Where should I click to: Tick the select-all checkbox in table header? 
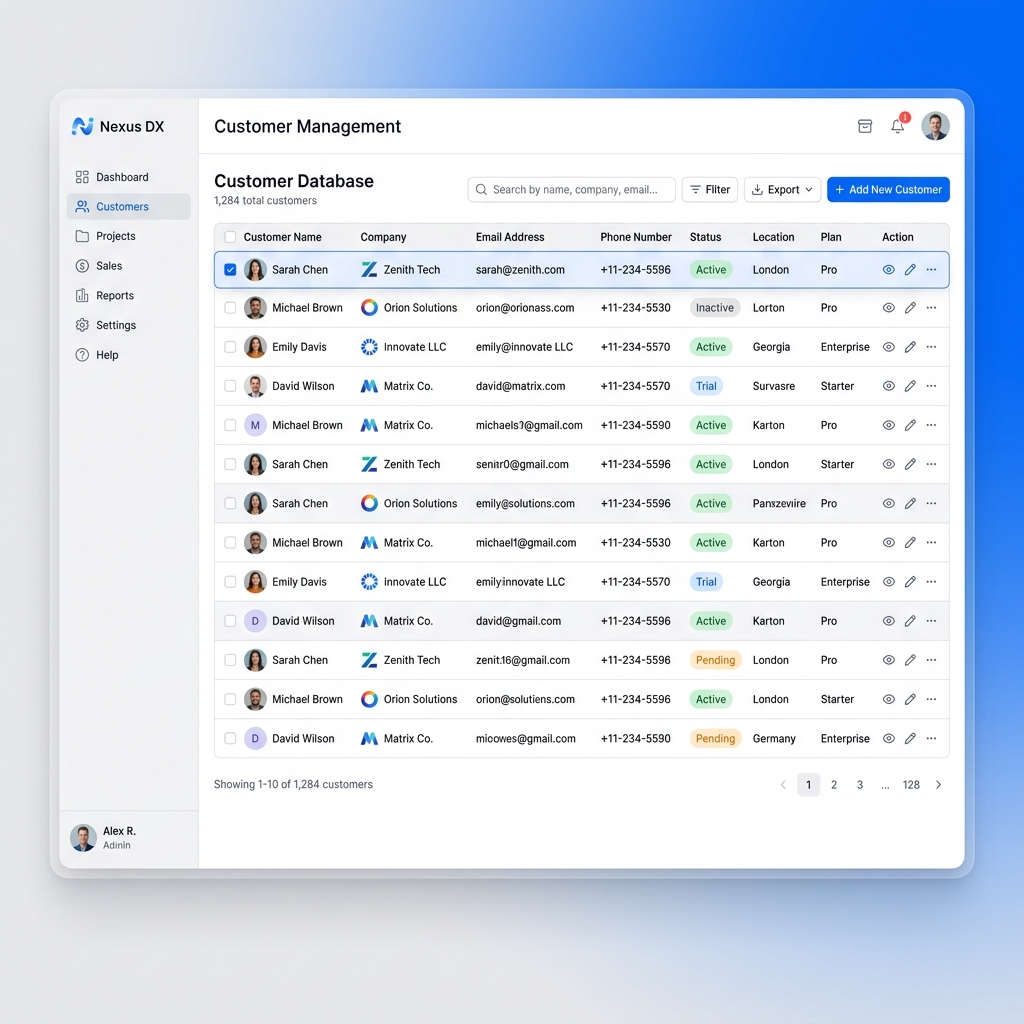(230, 237)
